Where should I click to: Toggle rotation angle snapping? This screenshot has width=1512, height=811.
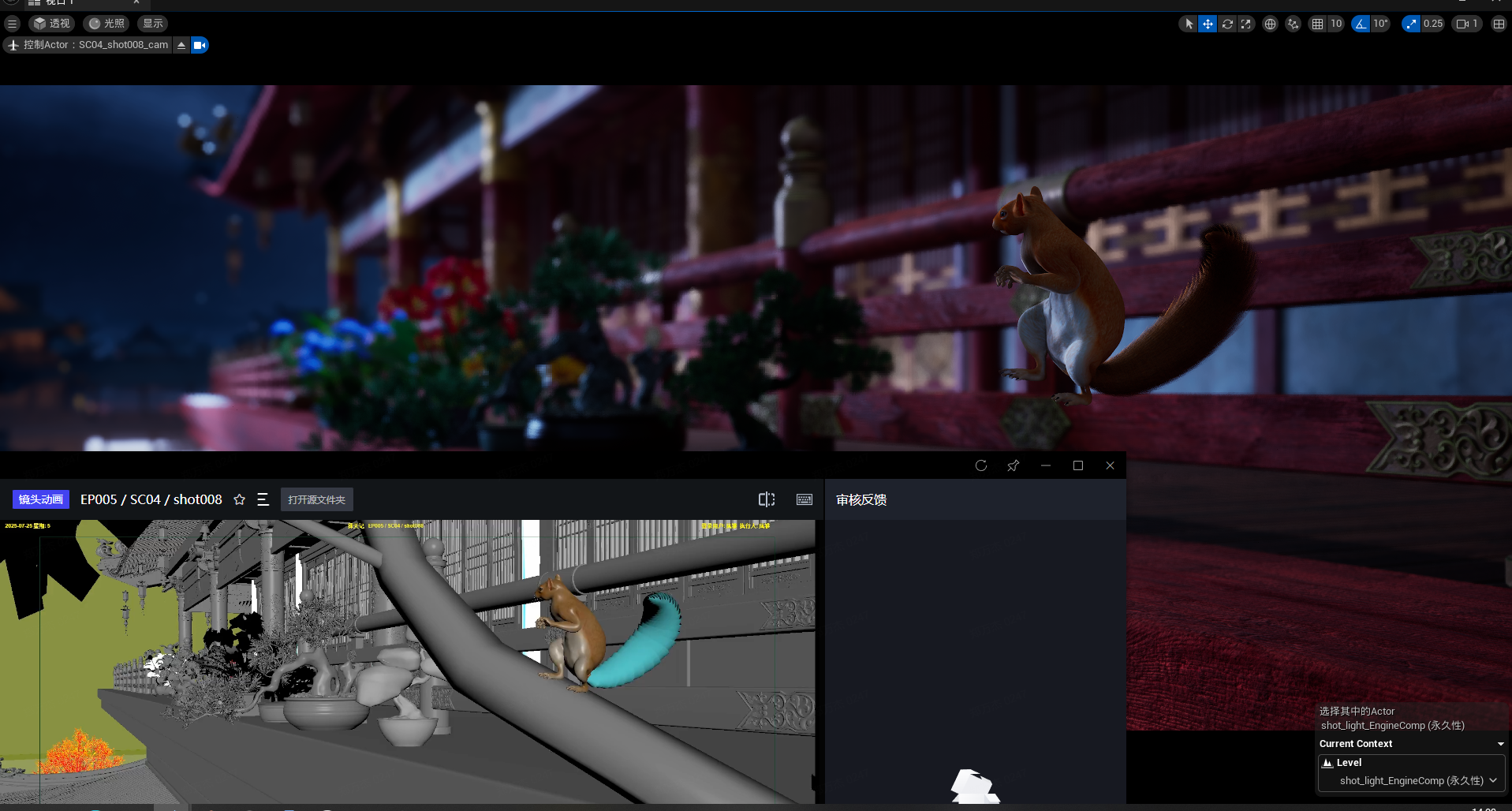coord(1361,24)
